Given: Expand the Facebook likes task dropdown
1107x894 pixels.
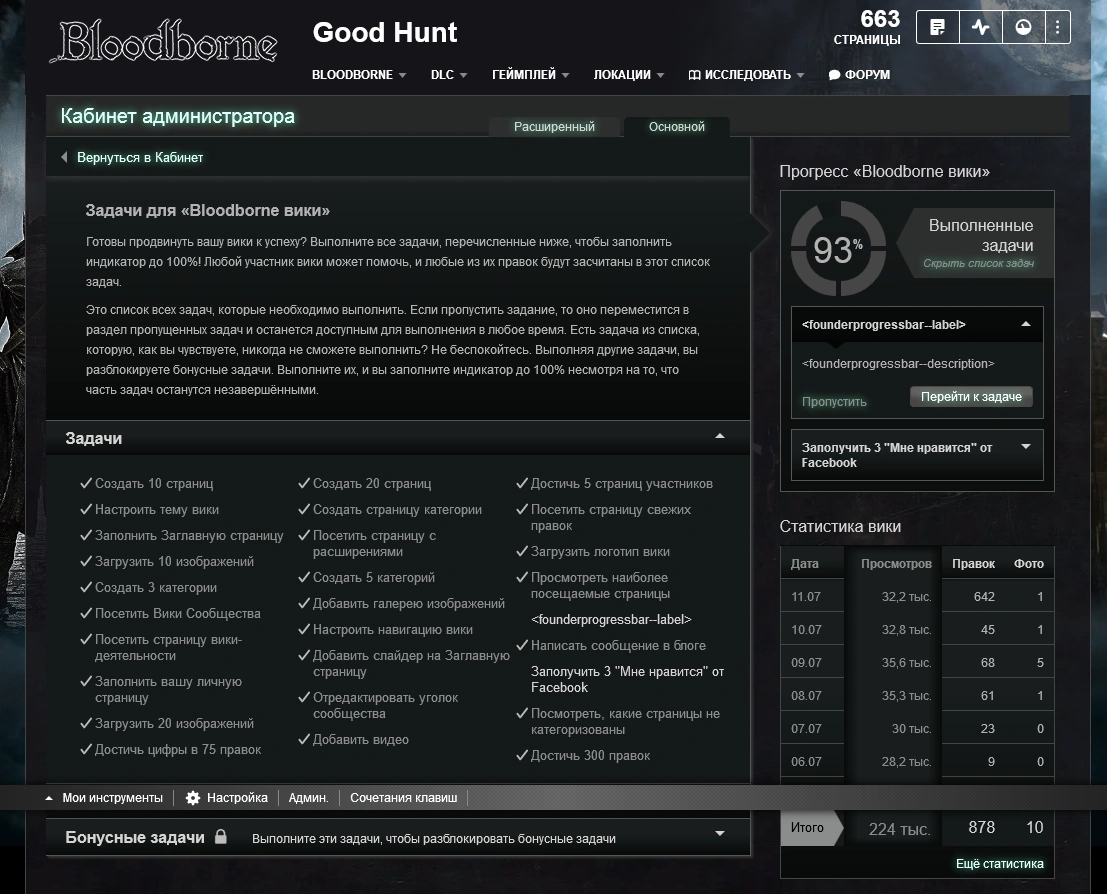Looking at the screenshot, I should click(1025, 447).
